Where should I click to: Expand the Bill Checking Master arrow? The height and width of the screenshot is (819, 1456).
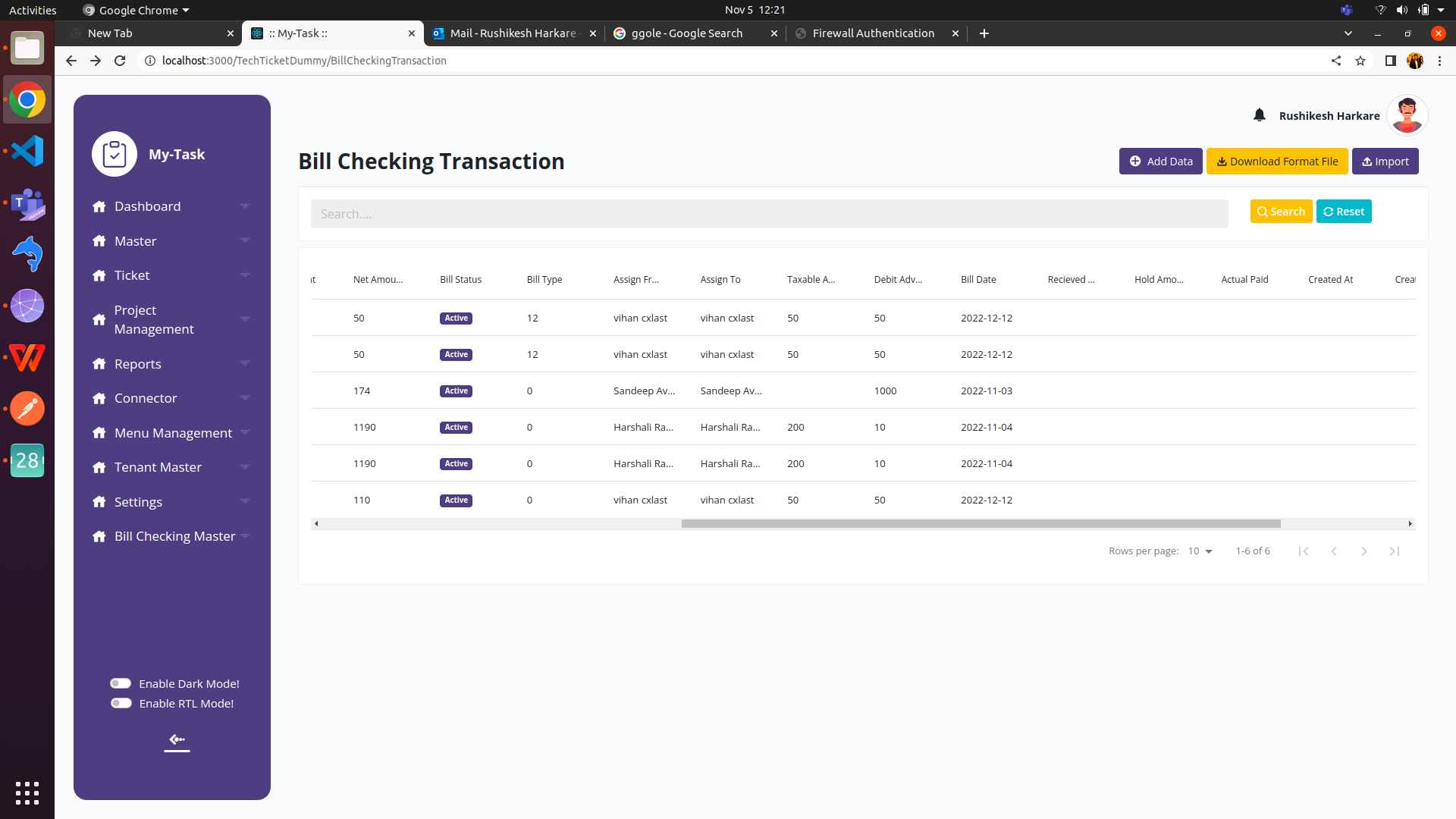245,536
